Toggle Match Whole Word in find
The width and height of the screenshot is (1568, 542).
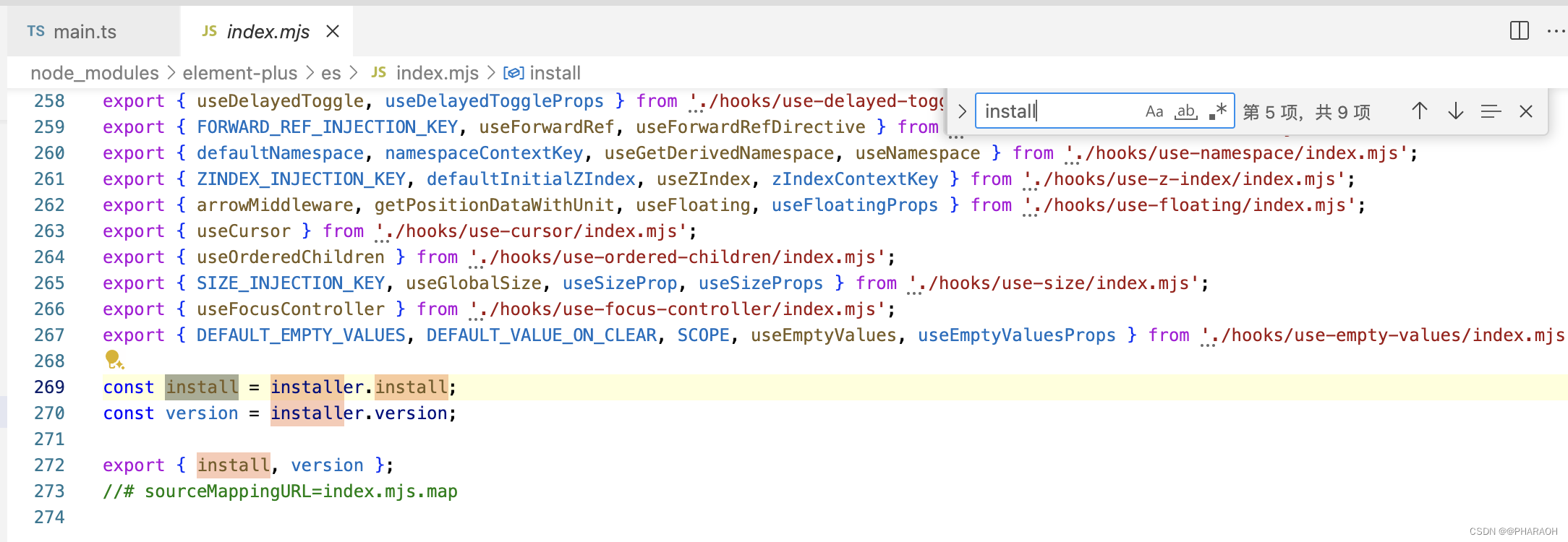pos(1186,111)
